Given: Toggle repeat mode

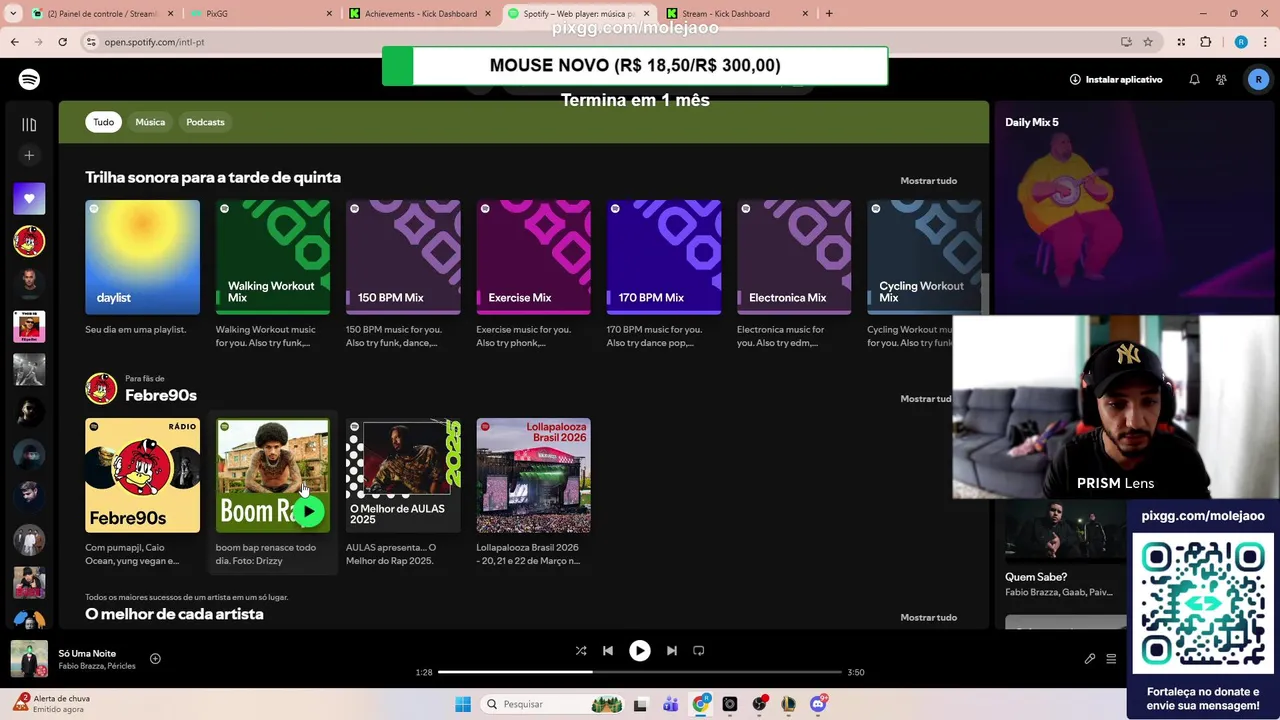Looking at the screenshot, I should pos(699,650).
